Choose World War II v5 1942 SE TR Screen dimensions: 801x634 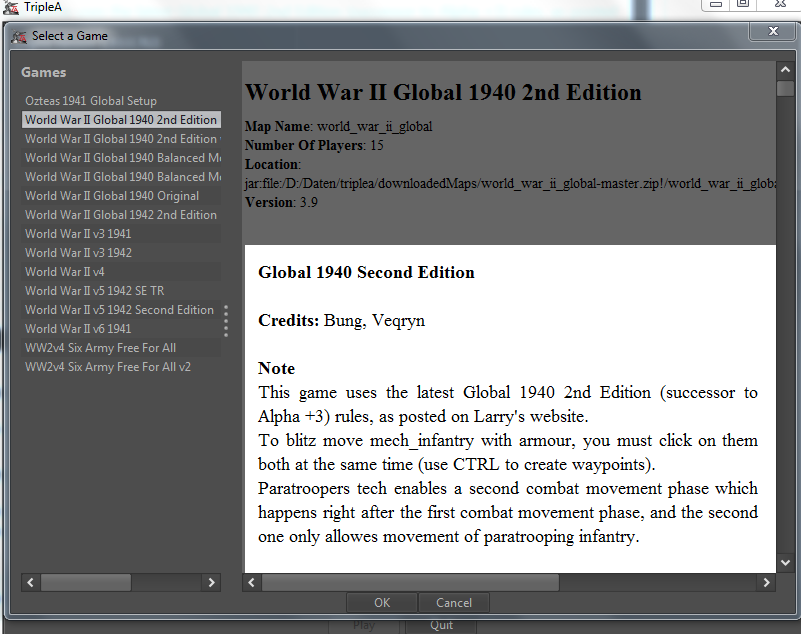point(121,290)
